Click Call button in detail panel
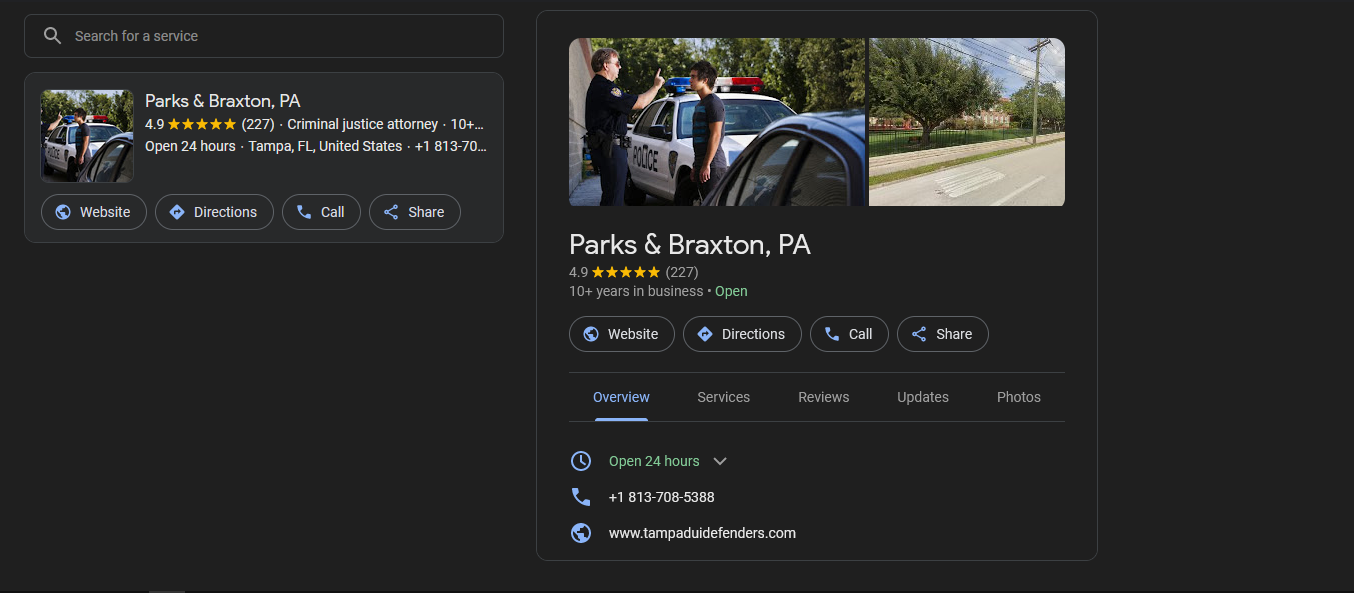1354x593 pixels. (849, 334)
